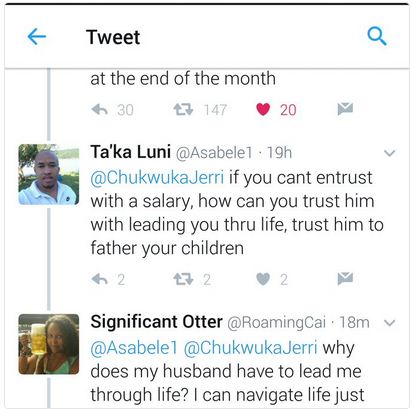
Task: Retweet Ta'ka Luni's tweet
Action: click(x=183, y=279)
